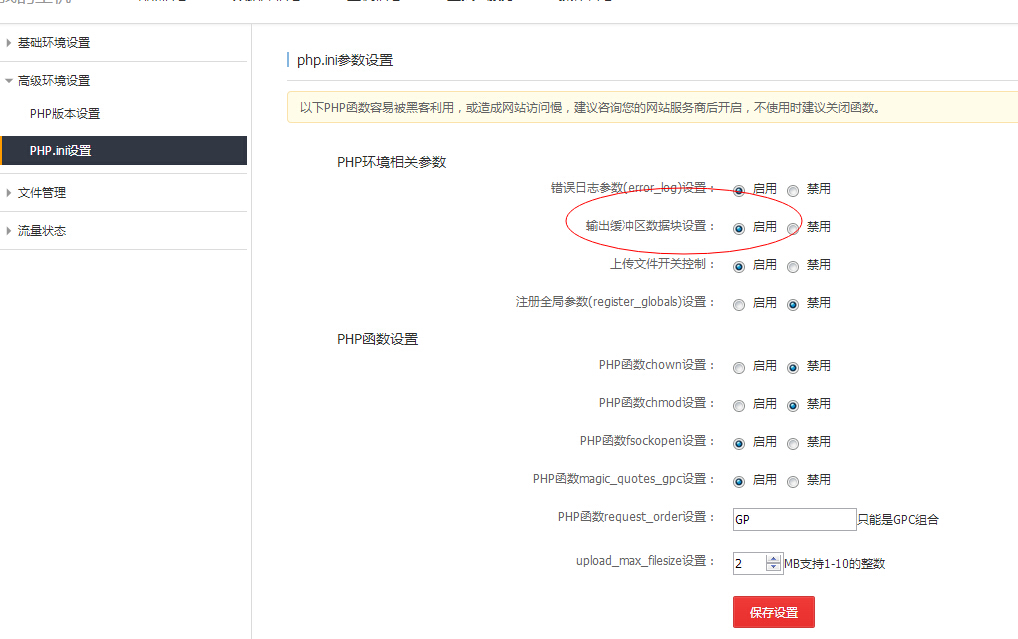Viewport: 1018px width, 639px height.
Task: Open the PHP版本设置 page
Action: point(65,114)
